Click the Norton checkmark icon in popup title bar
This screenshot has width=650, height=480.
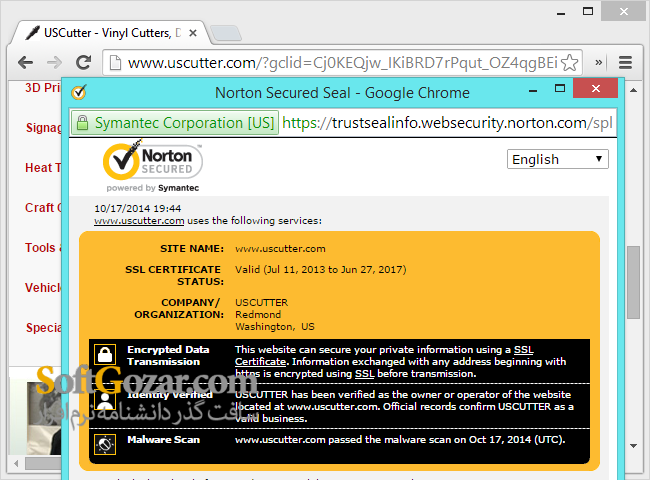(x=79, y=92)
